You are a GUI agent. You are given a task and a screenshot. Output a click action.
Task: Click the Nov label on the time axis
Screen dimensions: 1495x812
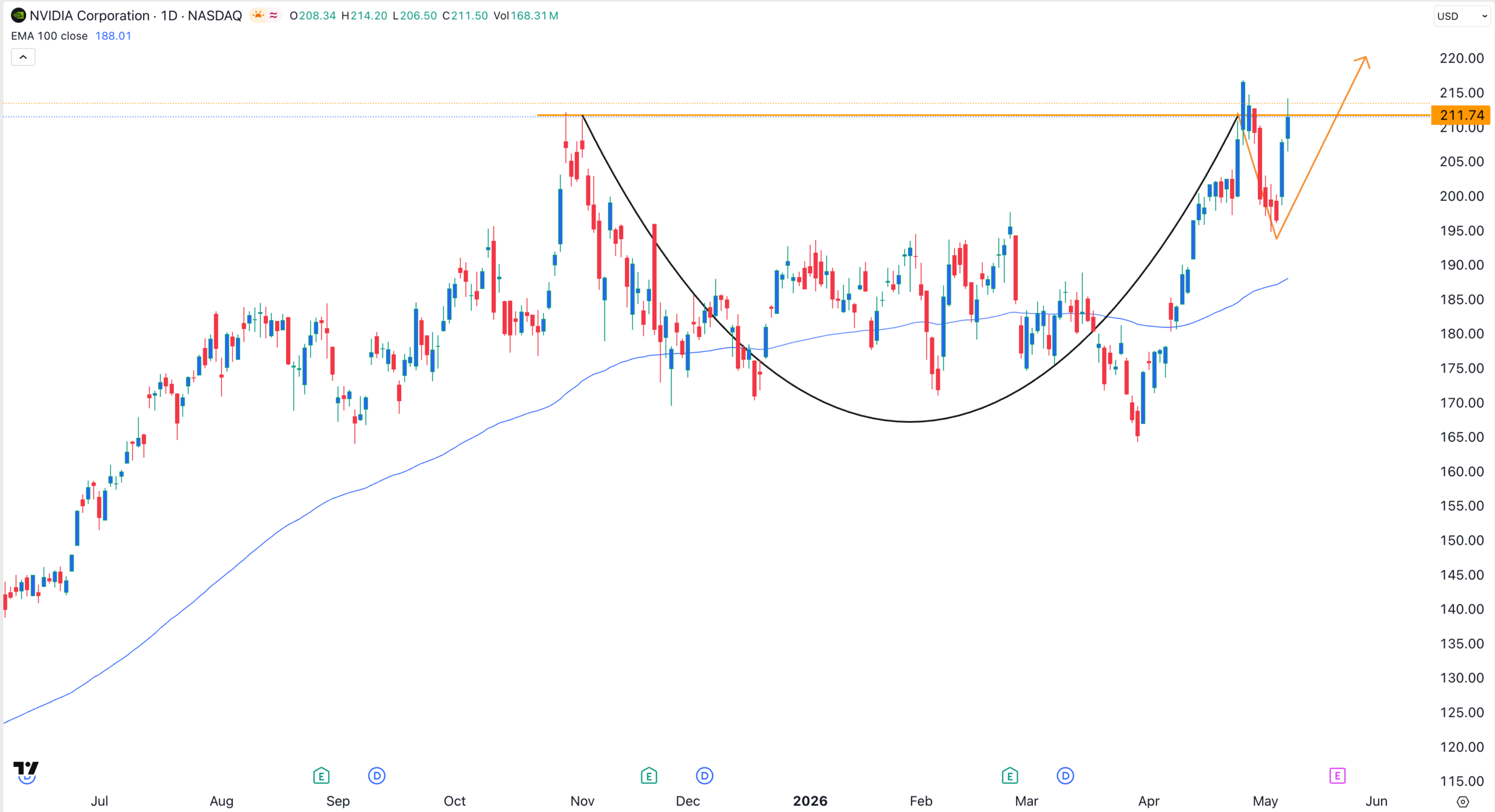(582, 801)
